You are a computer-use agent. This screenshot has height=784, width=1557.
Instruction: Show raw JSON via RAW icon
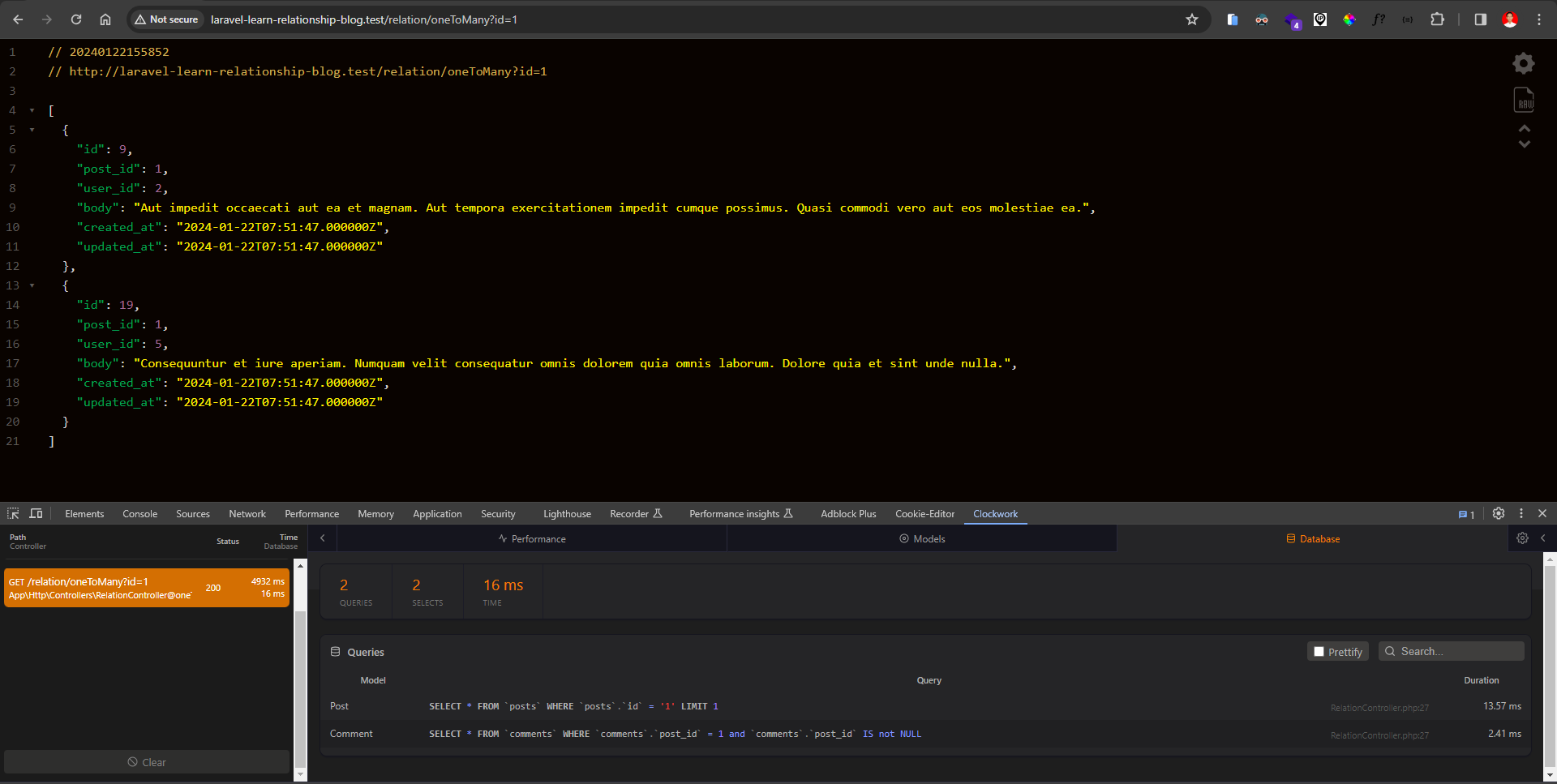point(1524,100)
